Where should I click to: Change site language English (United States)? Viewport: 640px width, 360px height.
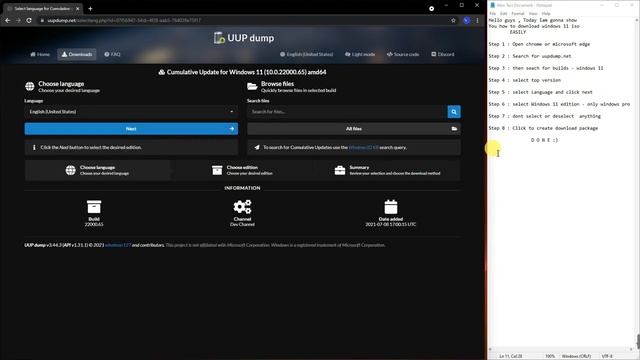click(307, 54)
